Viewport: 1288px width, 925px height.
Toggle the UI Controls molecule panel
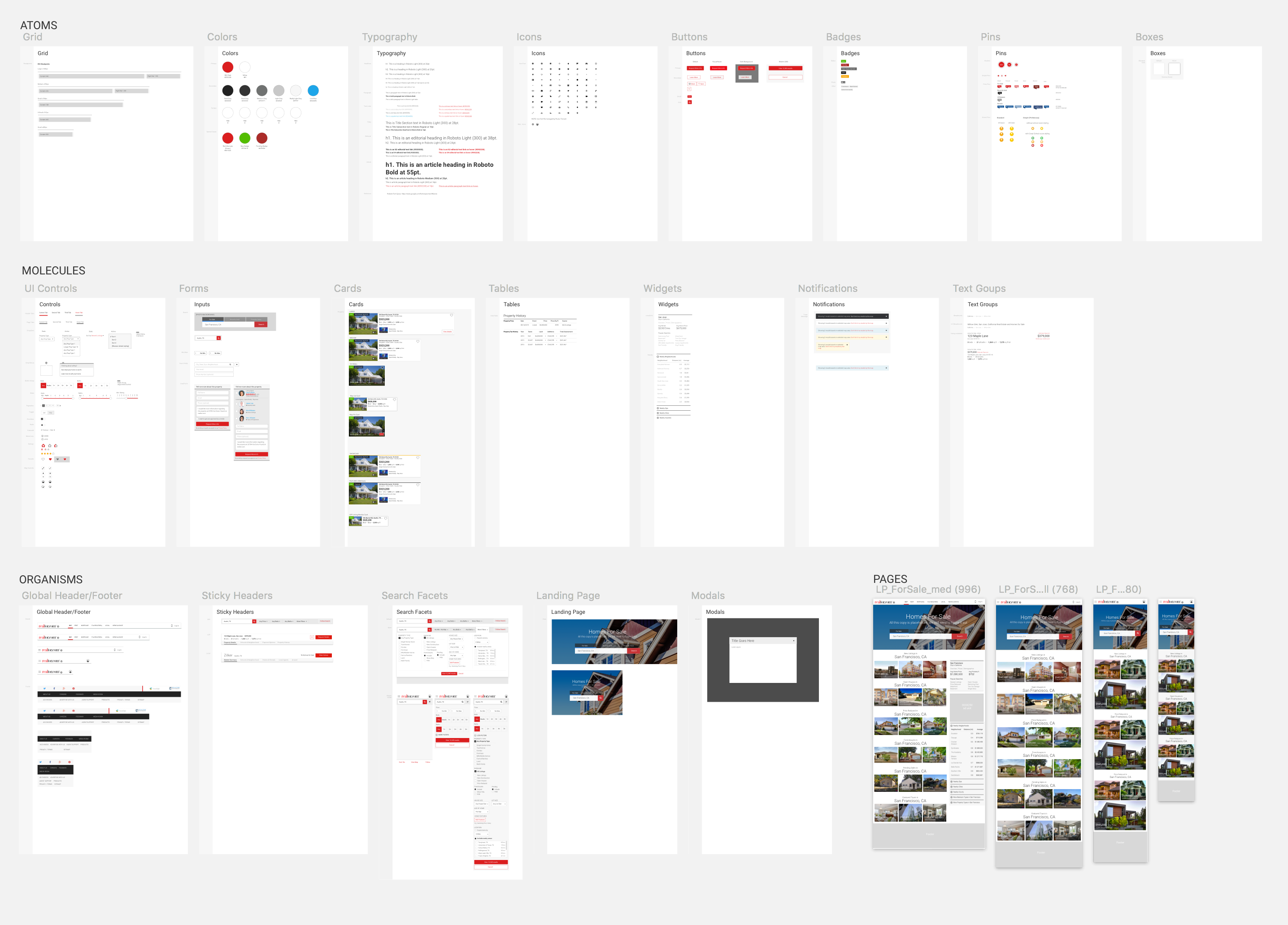coord(51,289)
